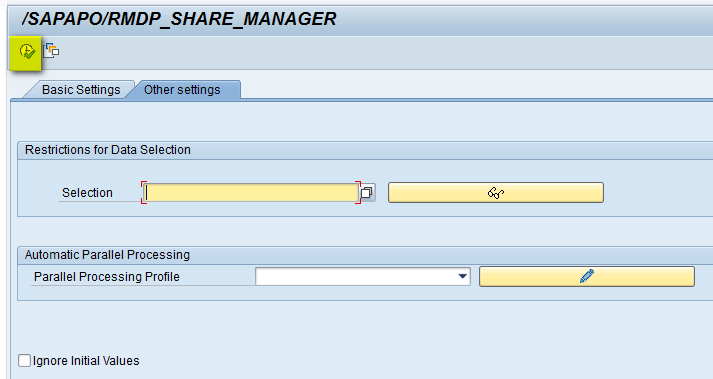Click the Parallel Processing Profile label
The image size is (713, 379).
107,277
